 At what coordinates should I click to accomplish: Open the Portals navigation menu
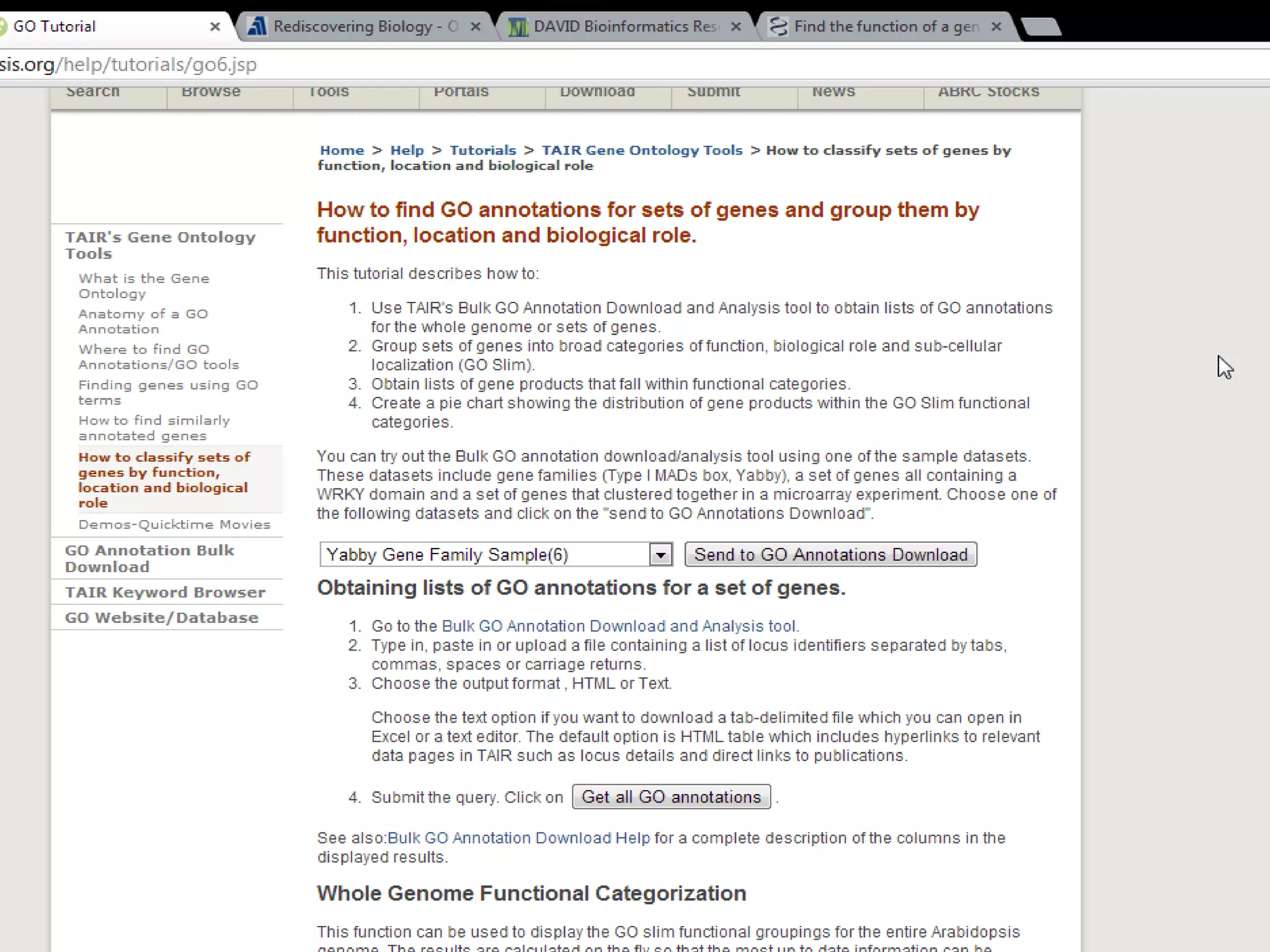(461, 93)
